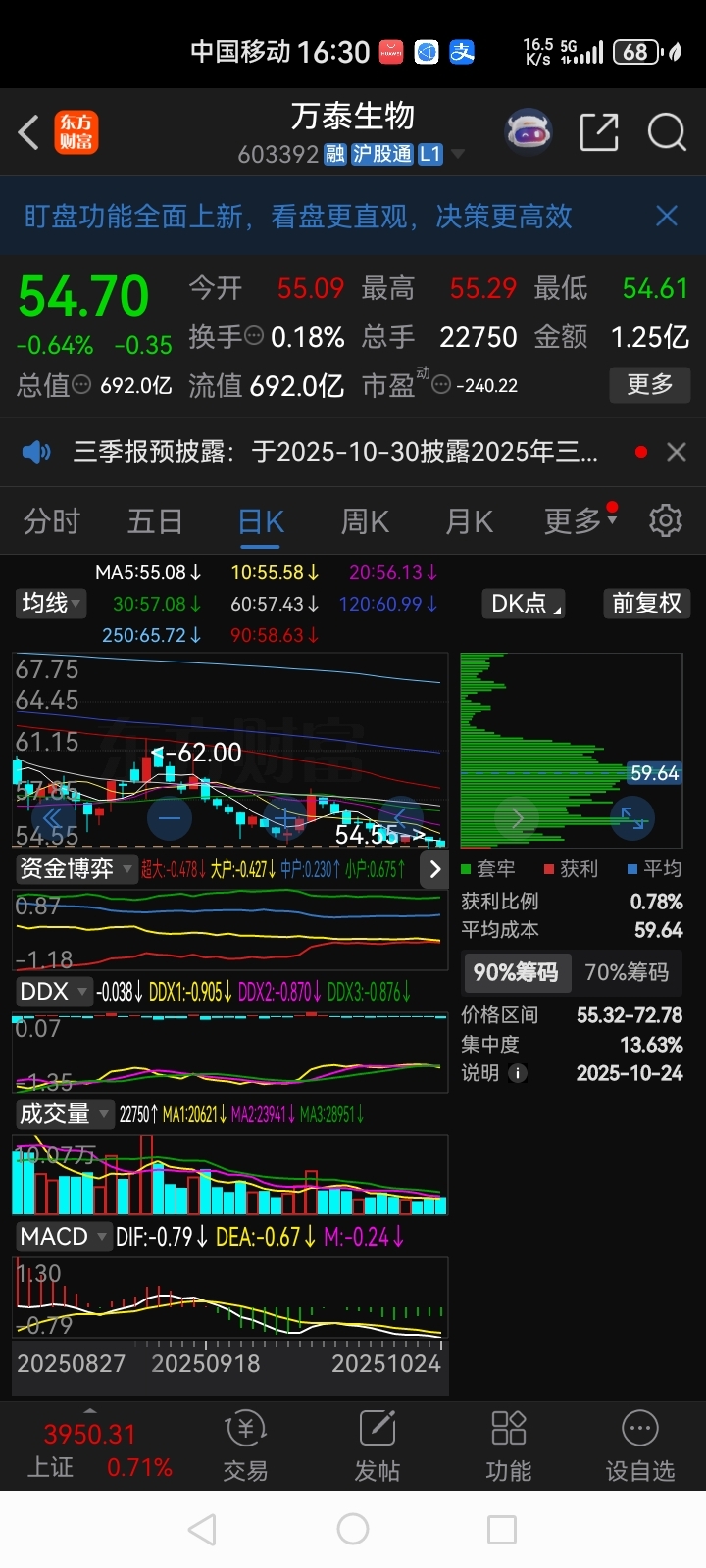This screenshot has height=1568, width=706.
Task: Tap the 获利 legend red swatch
Action: point(550,869)
